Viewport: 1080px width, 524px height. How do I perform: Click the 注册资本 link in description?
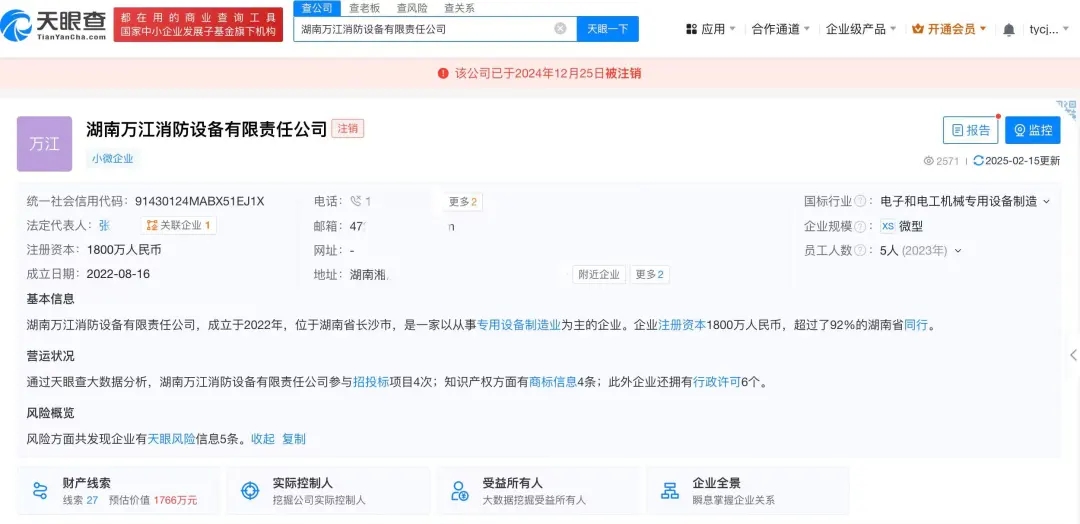pyautogui.click(x=683, y=326)
